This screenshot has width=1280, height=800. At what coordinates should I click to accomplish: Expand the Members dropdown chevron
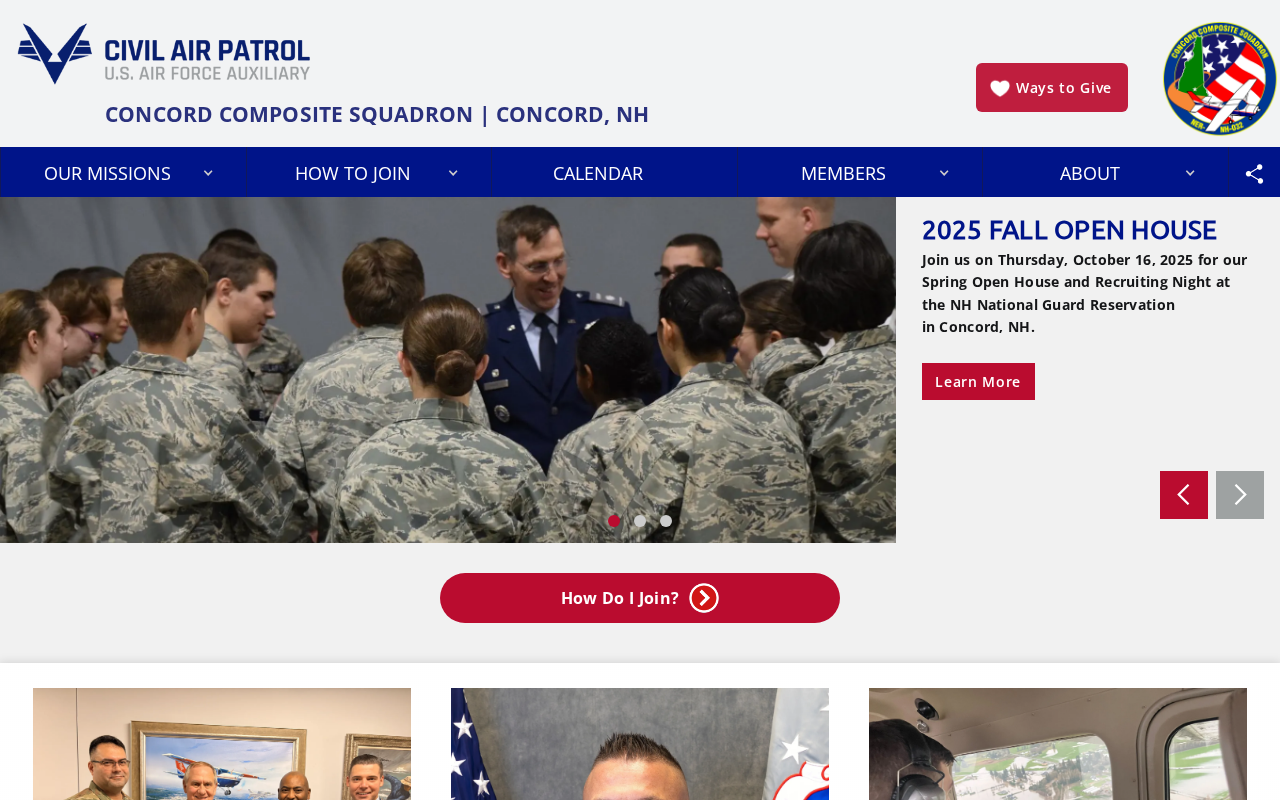click(944, 173)
